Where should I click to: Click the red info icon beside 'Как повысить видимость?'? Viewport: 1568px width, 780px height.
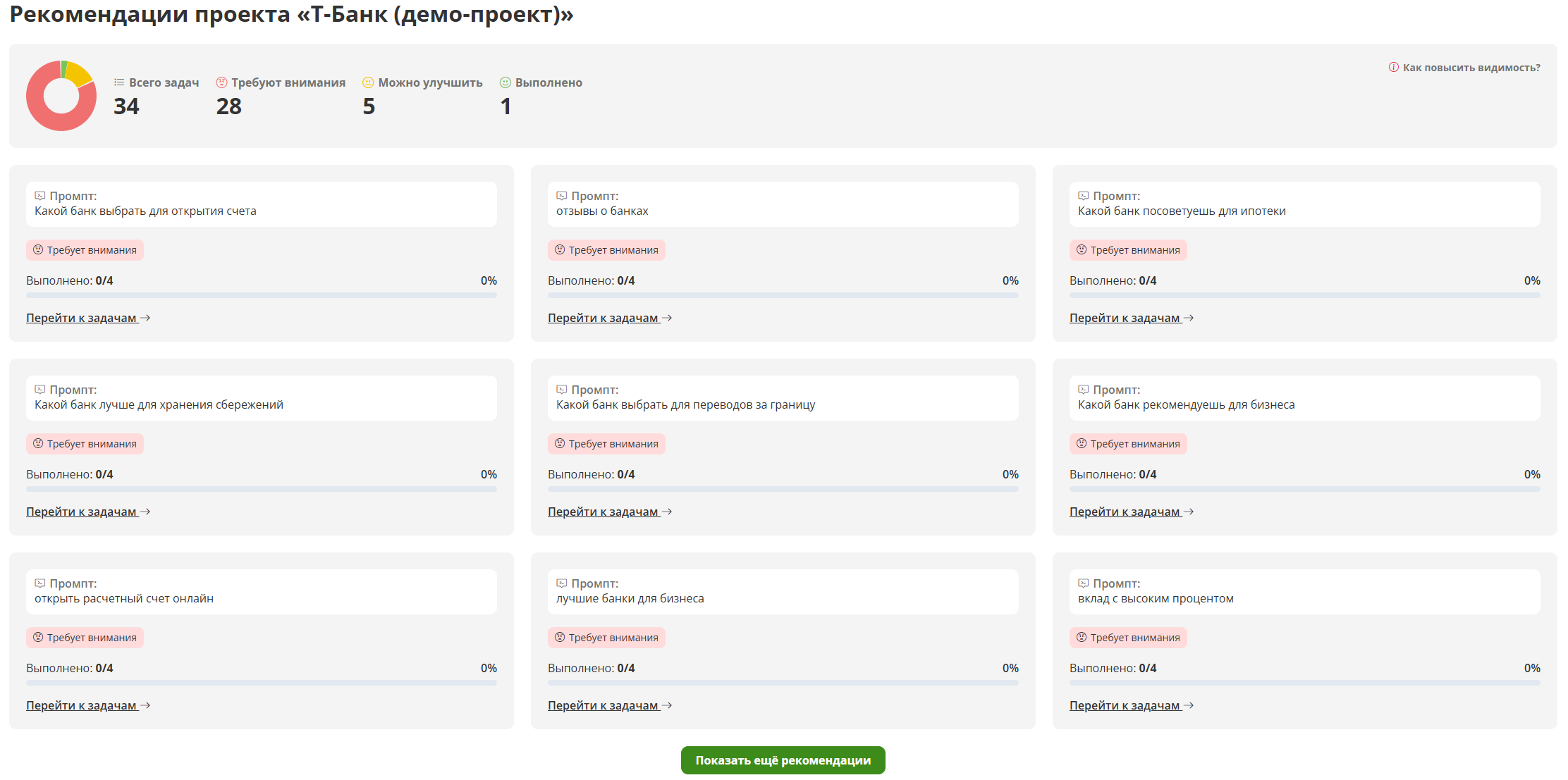1393,68
